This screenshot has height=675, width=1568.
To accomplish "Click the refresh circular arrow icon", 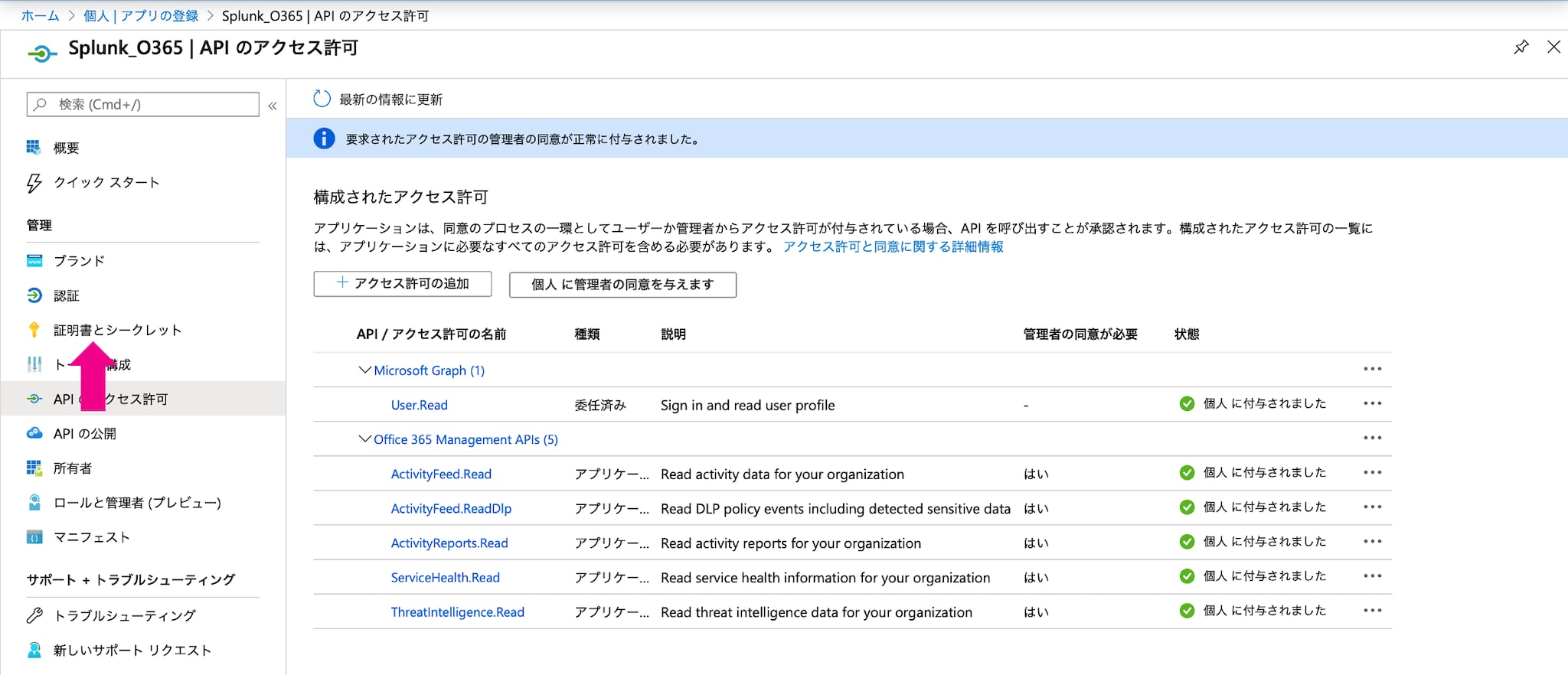I will pyautogui.click(x=322, y=99).
